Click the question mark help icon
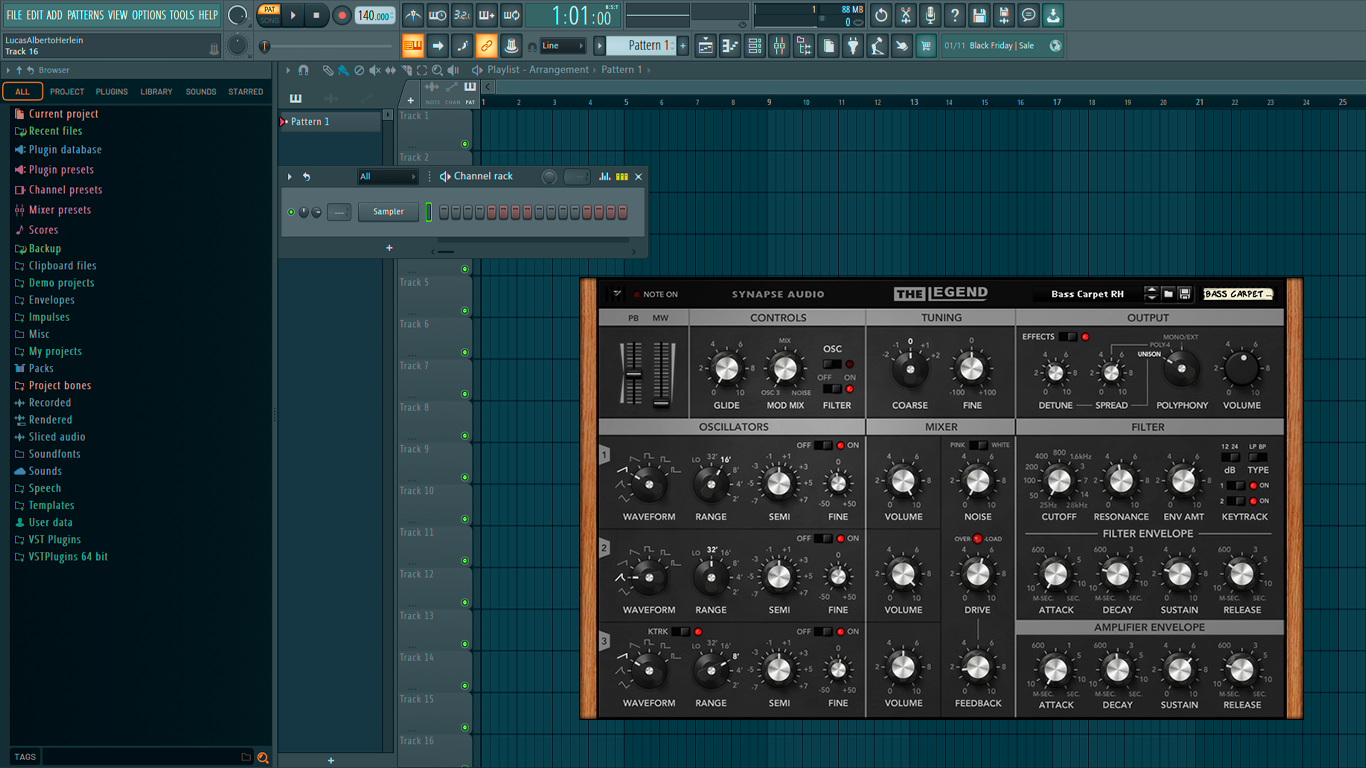The height and width of the screenshot is (768, 1366). click(x=955, y=15)
